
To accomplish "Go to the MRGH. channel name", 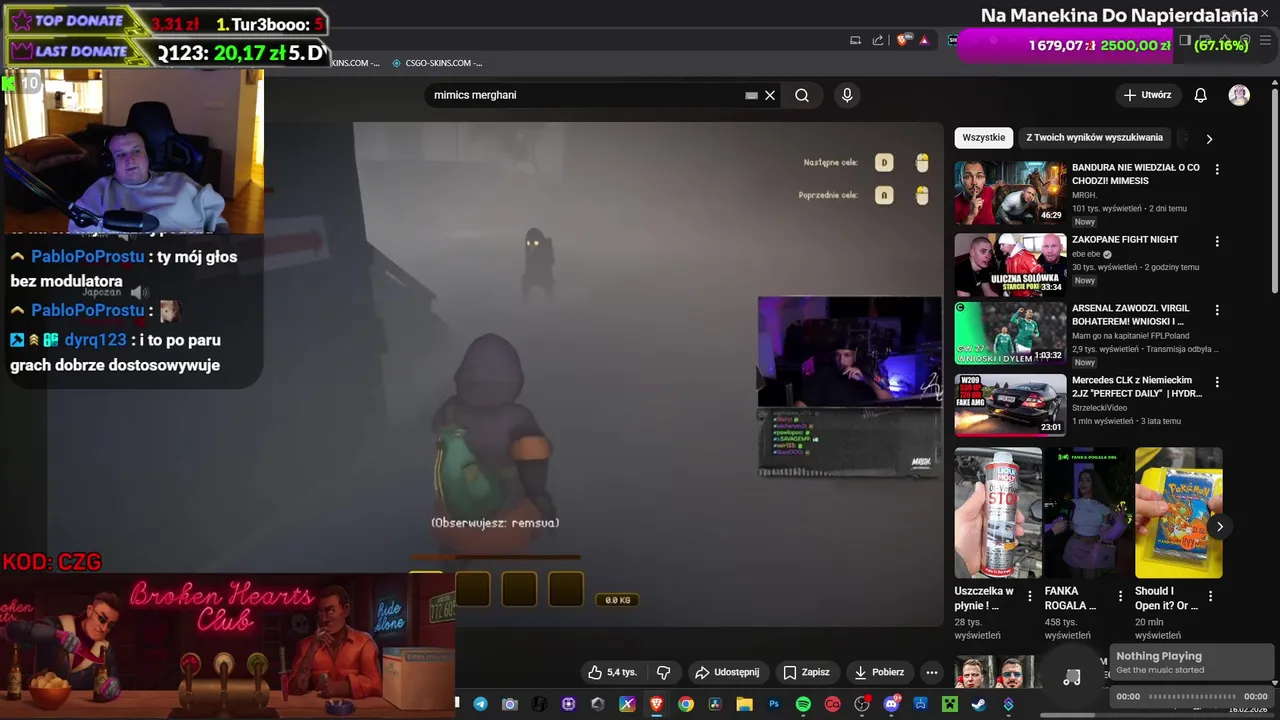I will (x=1084, y=195).
